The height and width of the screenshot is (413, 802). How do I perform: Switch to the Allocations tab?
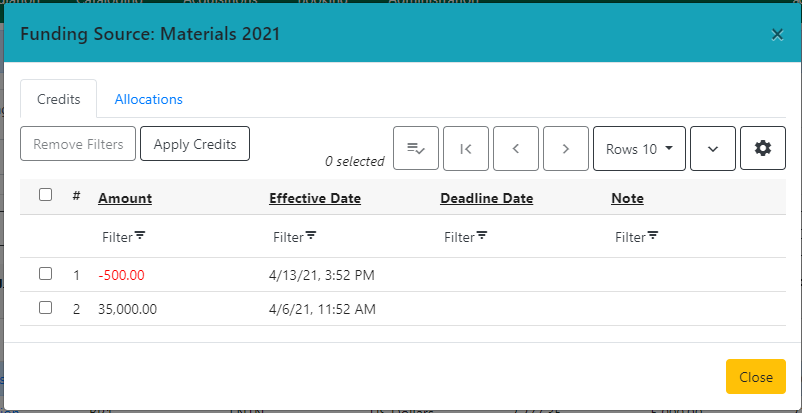(x=149, y=99)
